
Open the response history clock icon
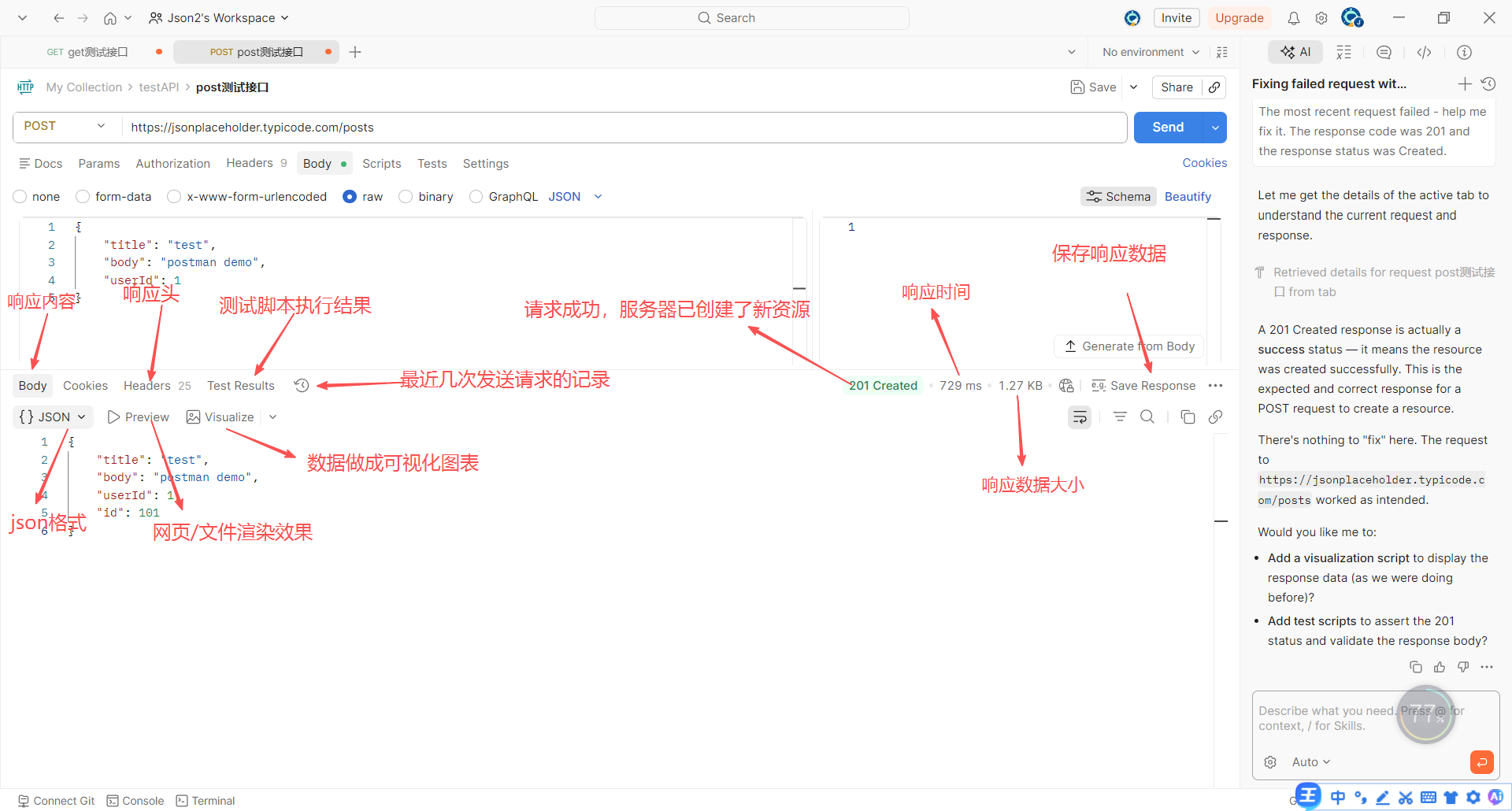(x=302, y=385)
